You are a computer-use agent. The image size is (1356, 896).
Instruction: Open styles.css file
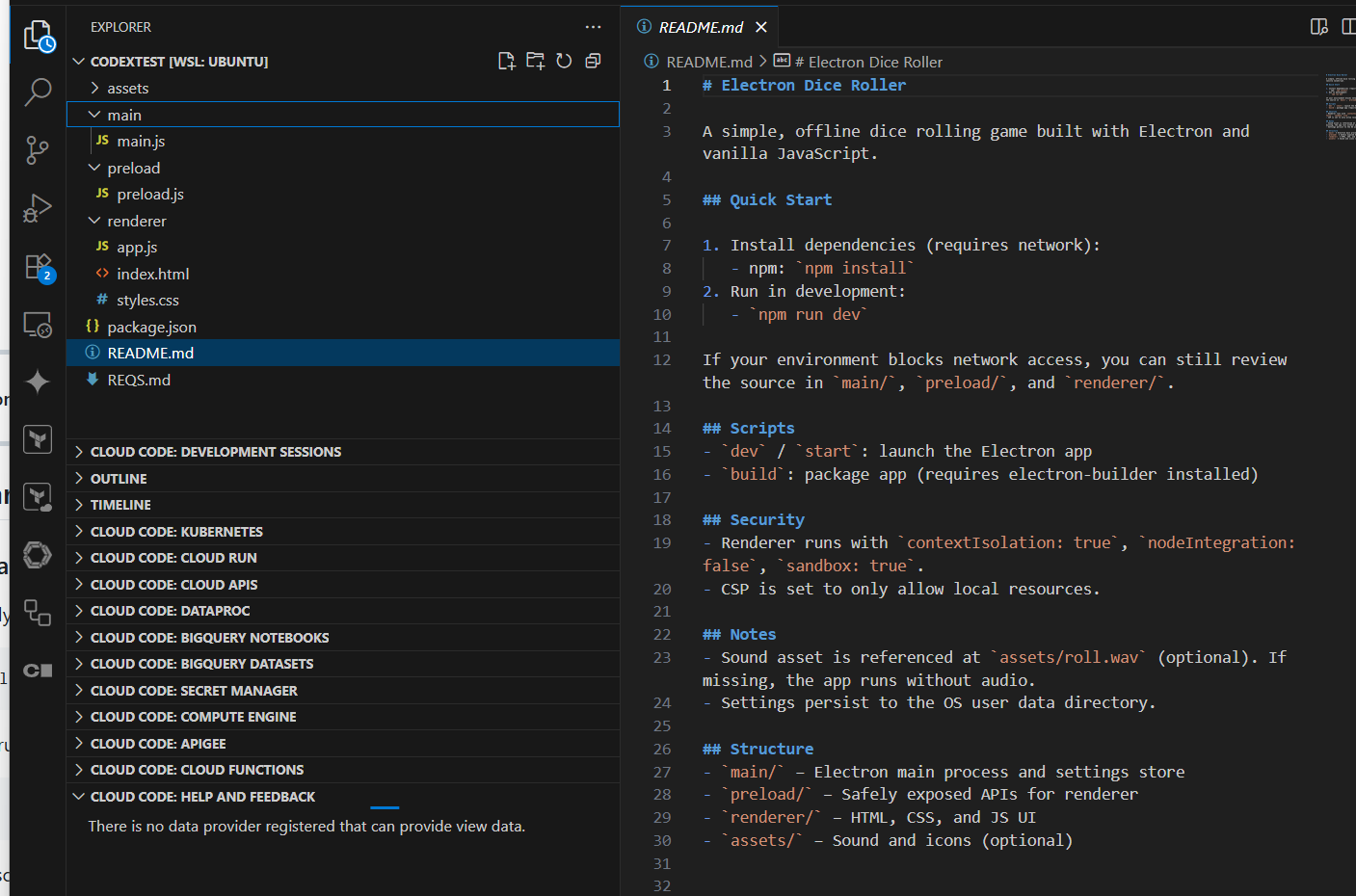tap(343, 300)
